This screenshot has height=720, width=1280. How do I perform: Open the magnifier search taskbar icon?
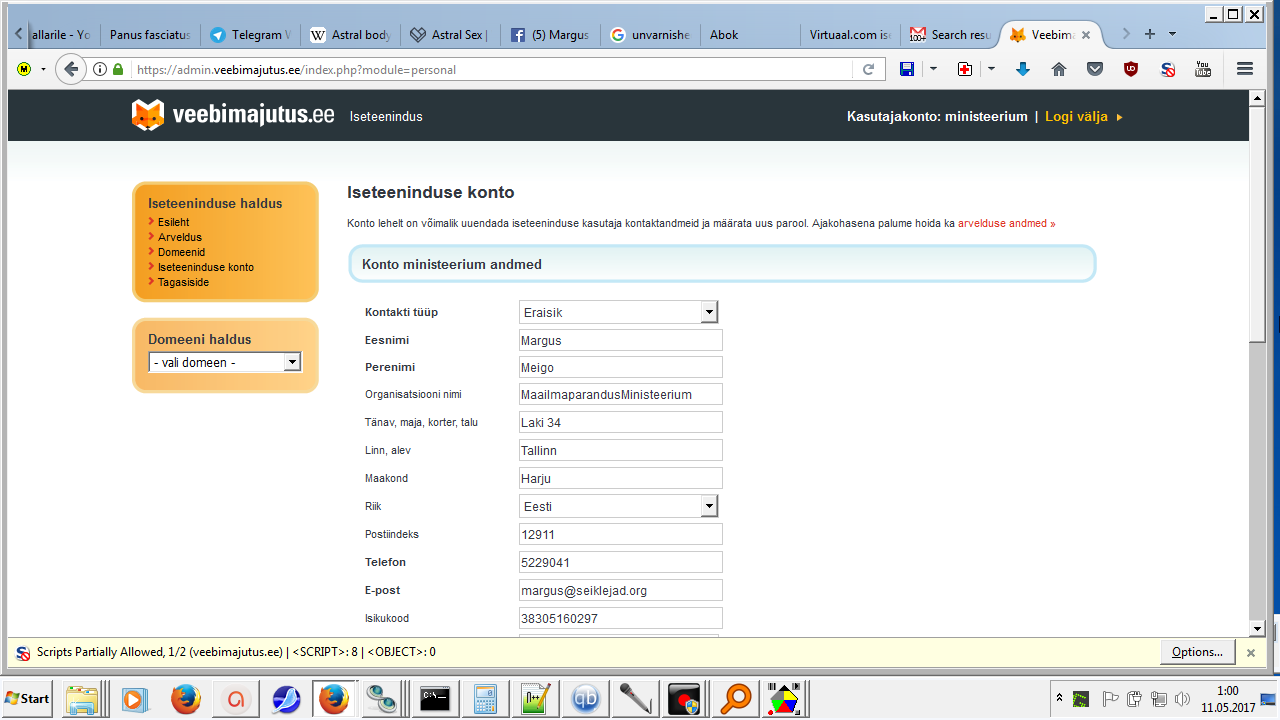tap(735, 699)
